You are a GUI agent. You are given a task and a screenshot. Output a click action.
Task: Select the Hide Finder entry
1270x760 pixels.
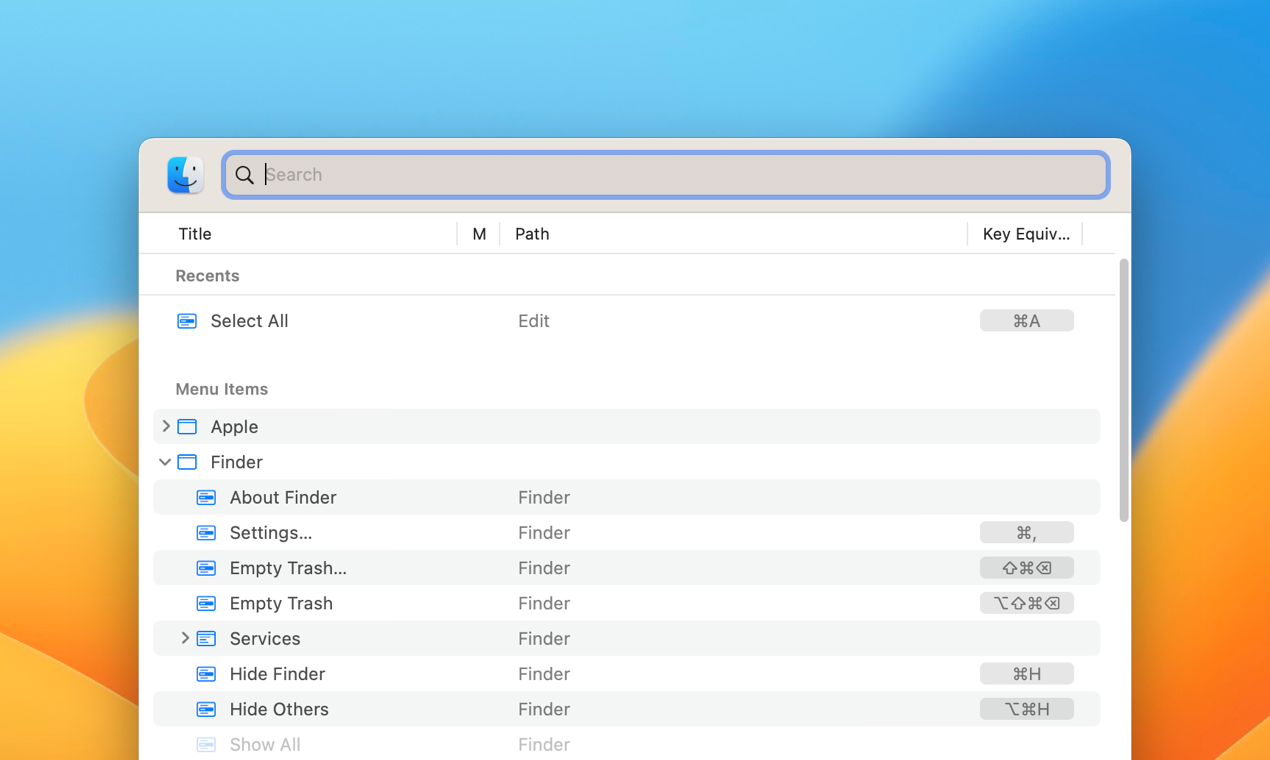(x=277, y=674)
